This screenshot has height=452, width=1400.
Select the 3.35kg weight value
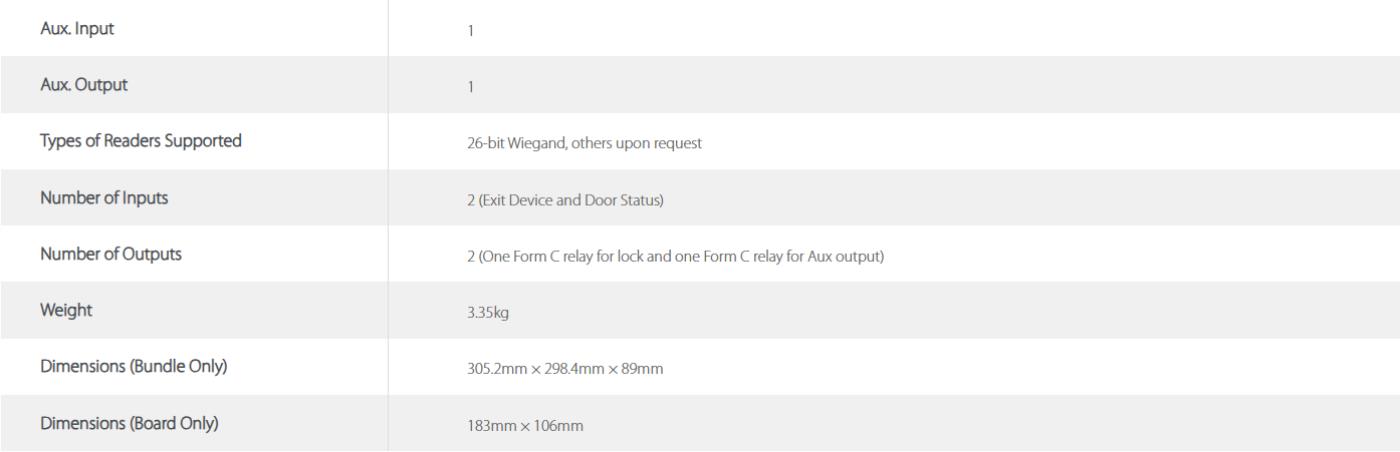(473, 312)
